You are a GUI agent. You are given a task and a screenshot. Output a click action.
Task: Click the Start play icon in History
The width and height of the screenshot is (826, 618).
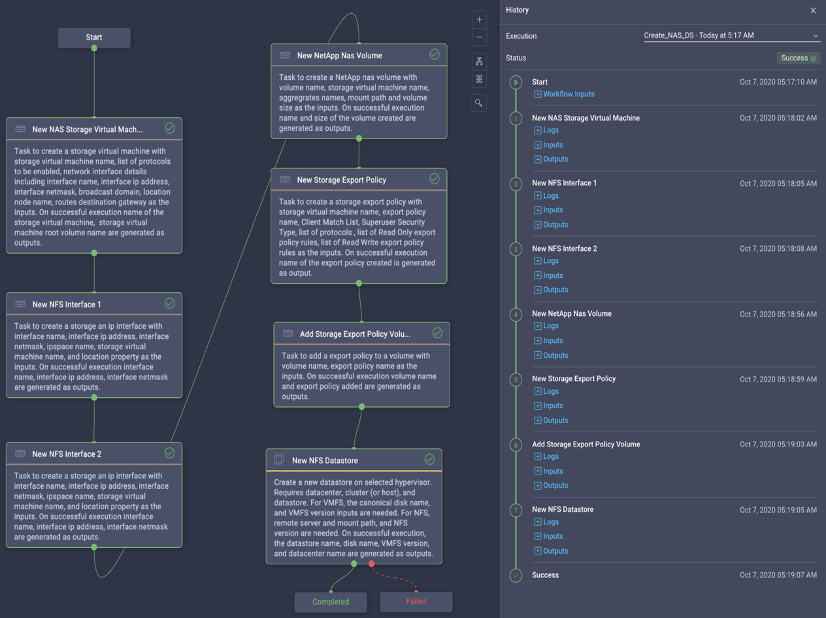pos(516,82)
